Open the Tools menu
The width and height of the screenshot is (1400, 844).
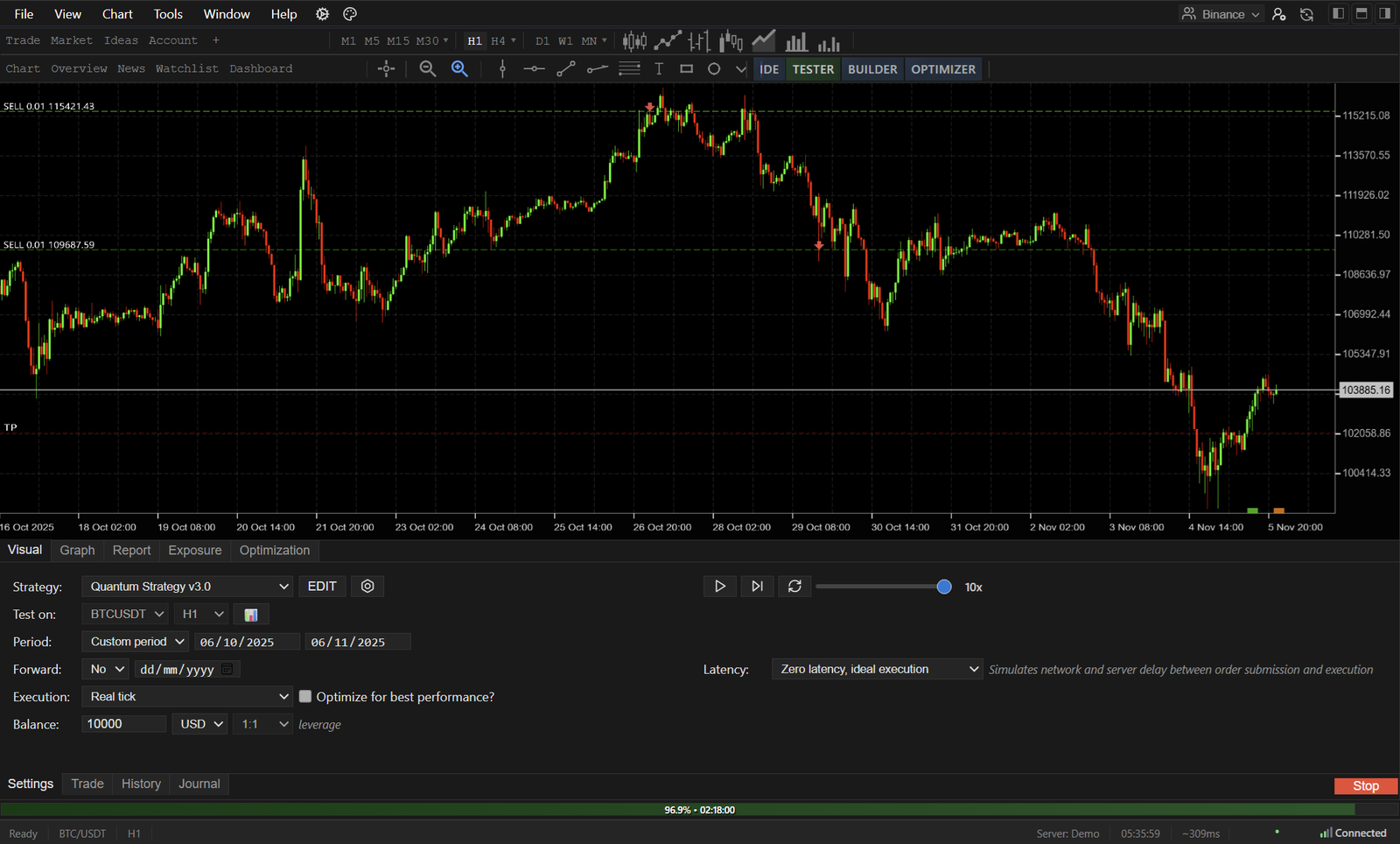click(x=167, y=14)
